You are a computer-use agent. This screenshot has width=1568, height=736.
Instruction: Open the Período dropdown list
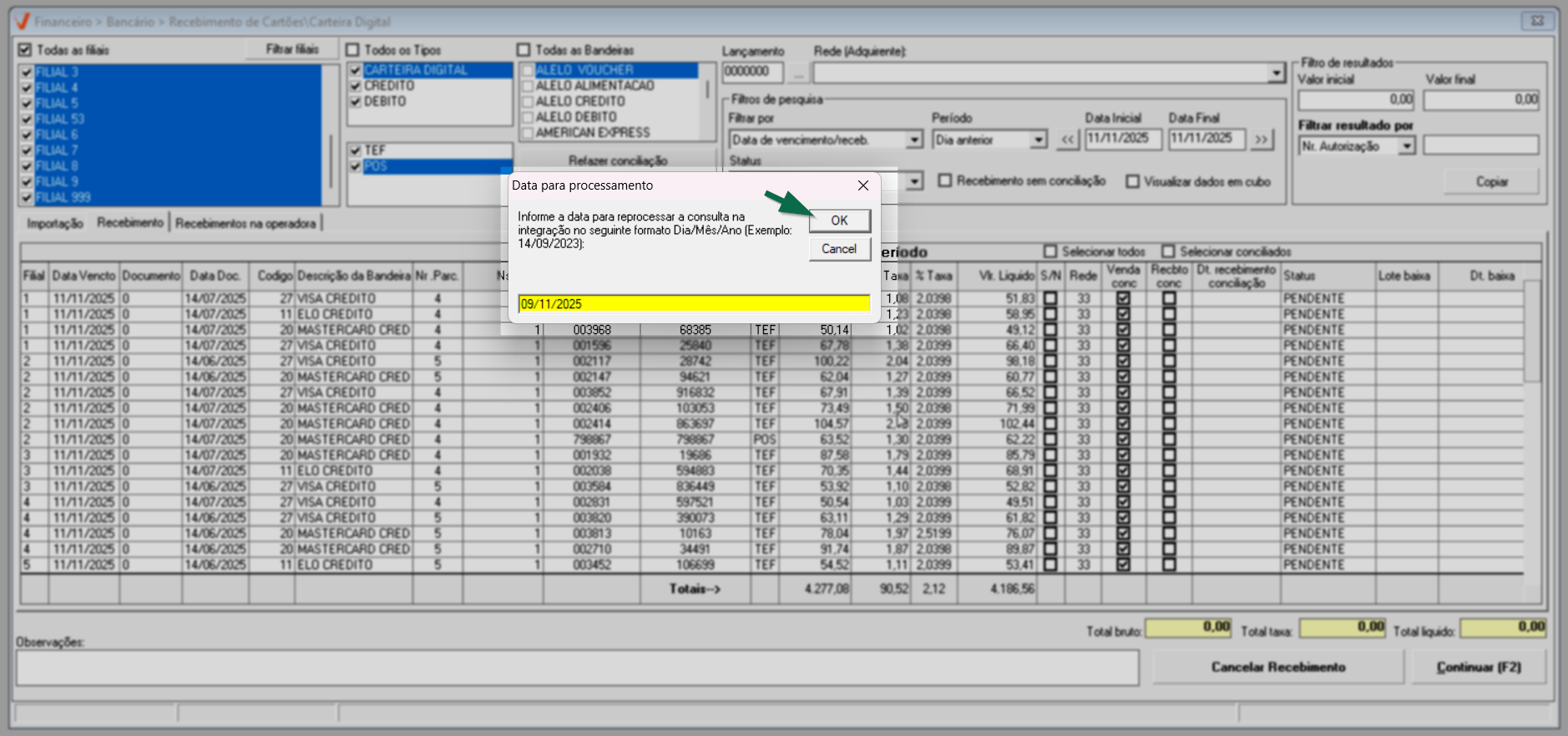[x=1038, y=140]
